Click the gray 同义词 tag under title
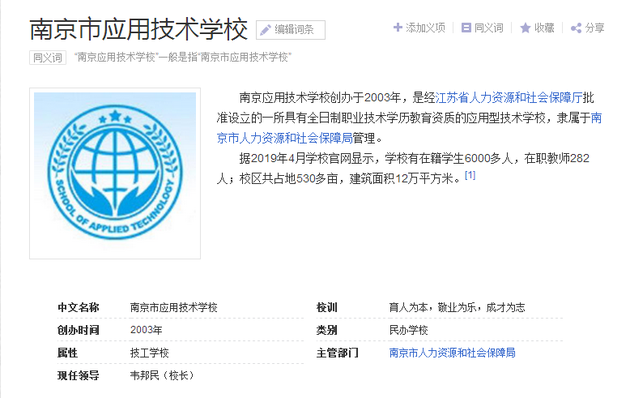 [47, 57]
